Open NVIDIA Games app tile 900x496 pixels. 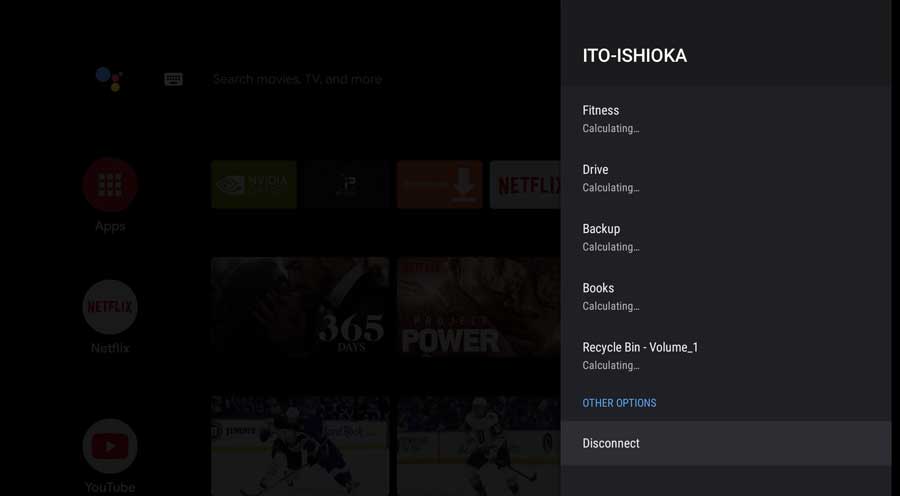point(254,184)
